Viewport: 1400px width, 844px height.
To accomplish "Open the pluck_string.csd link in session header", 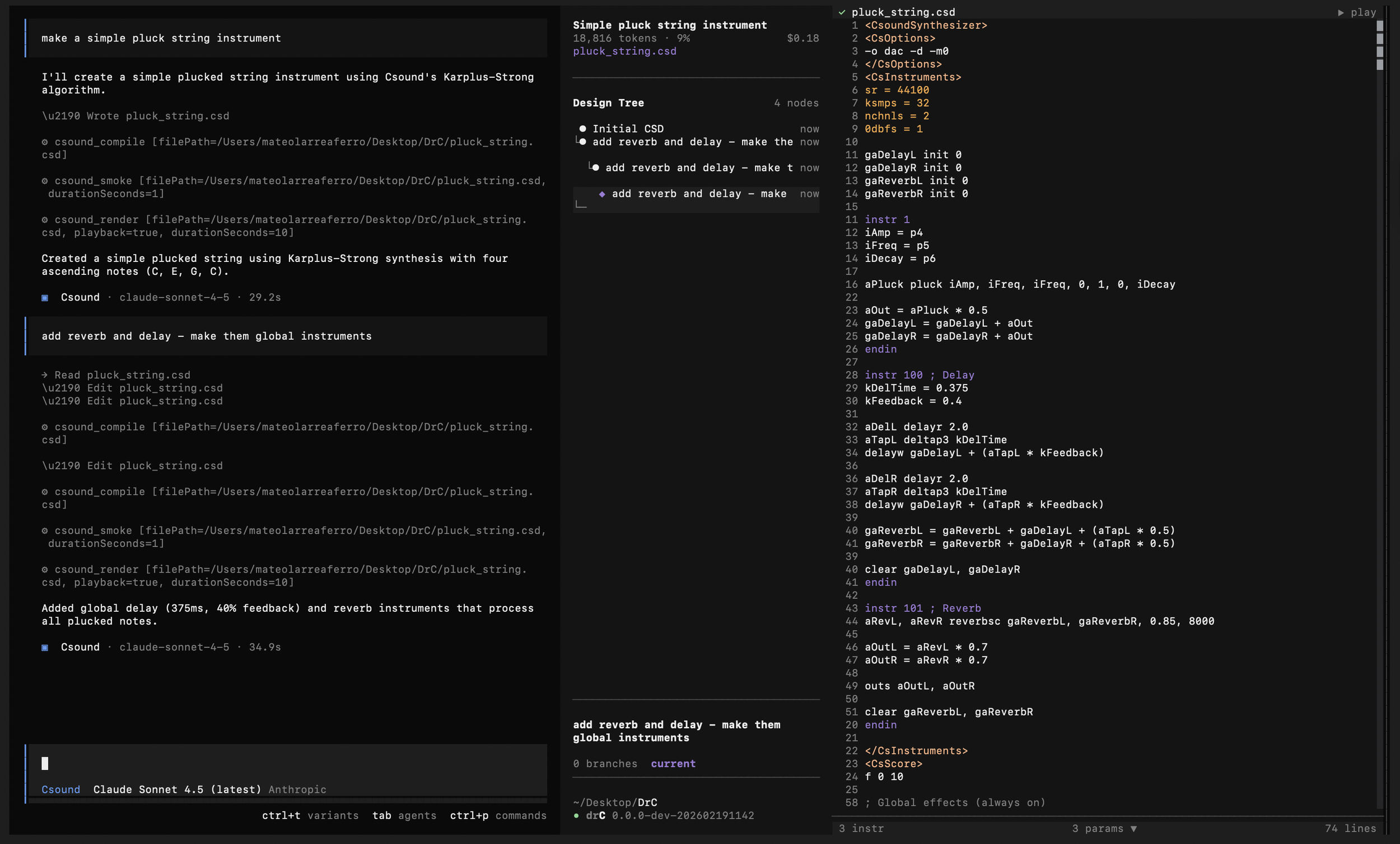I will tap(624, 51).
